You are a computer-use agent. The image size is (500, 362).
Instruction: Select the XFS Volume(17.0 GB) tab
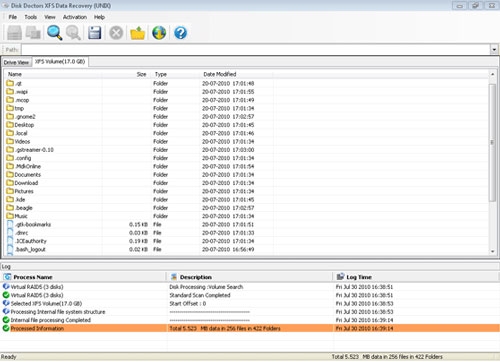pos(60,62)
